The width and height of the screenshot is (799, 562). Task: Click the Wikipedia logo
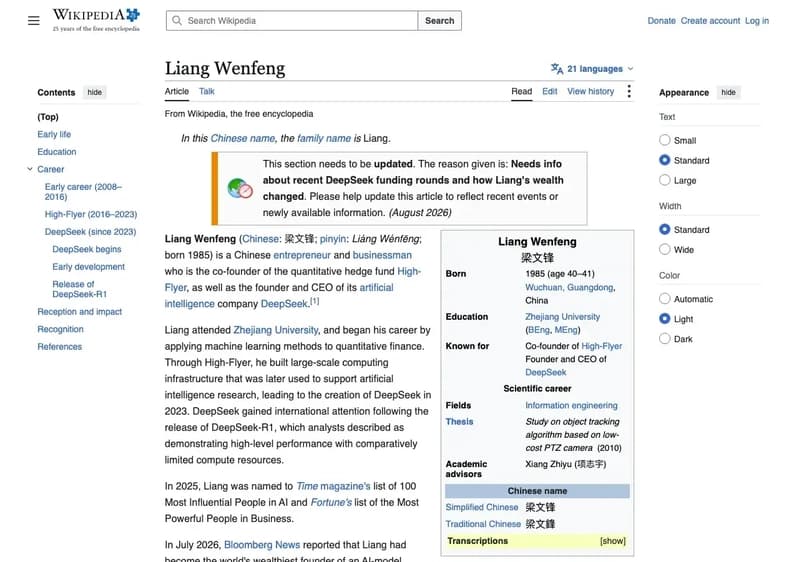[96, 20]
